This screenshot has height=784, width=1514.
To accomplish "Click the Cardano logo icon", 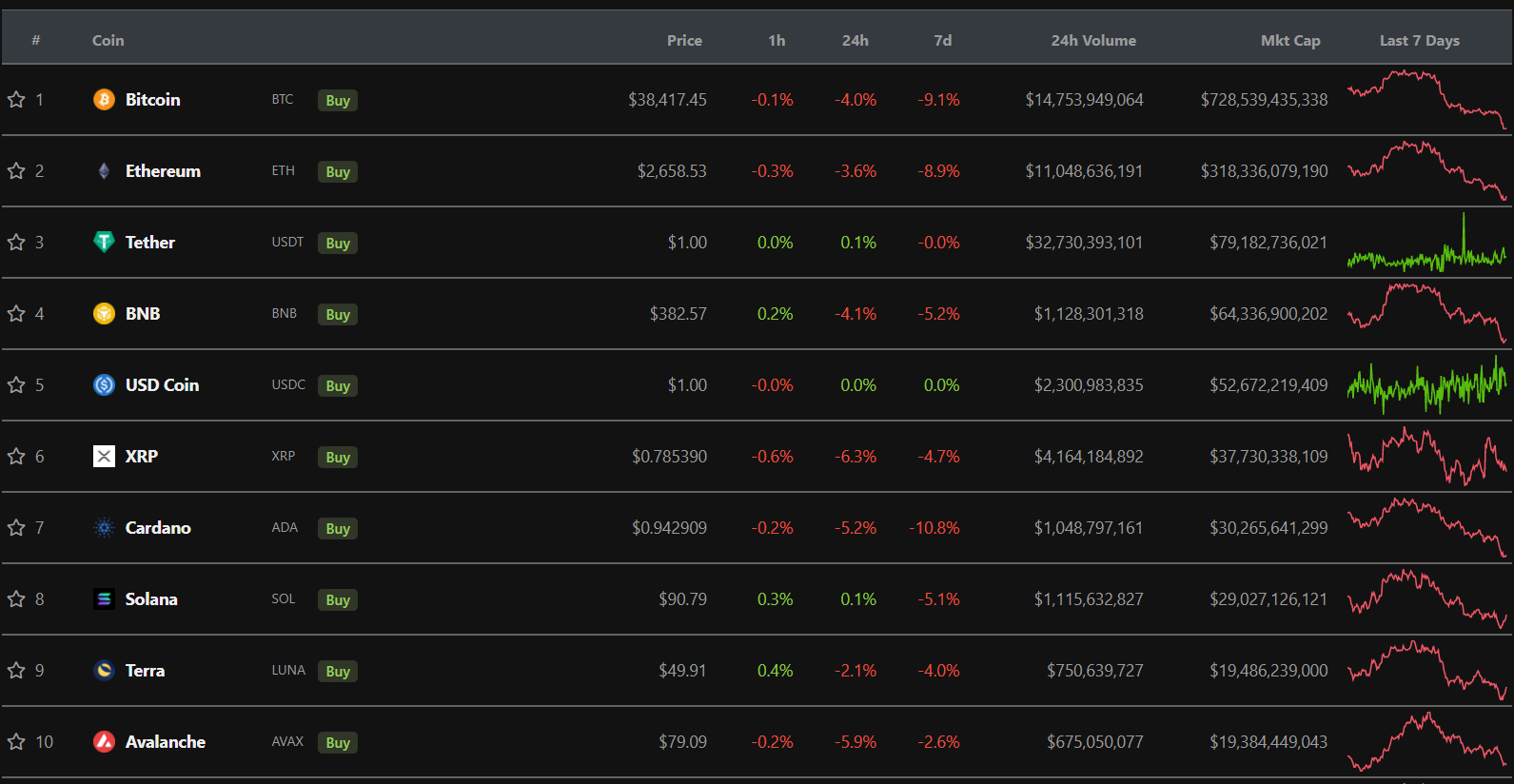I will pos(104,528).
